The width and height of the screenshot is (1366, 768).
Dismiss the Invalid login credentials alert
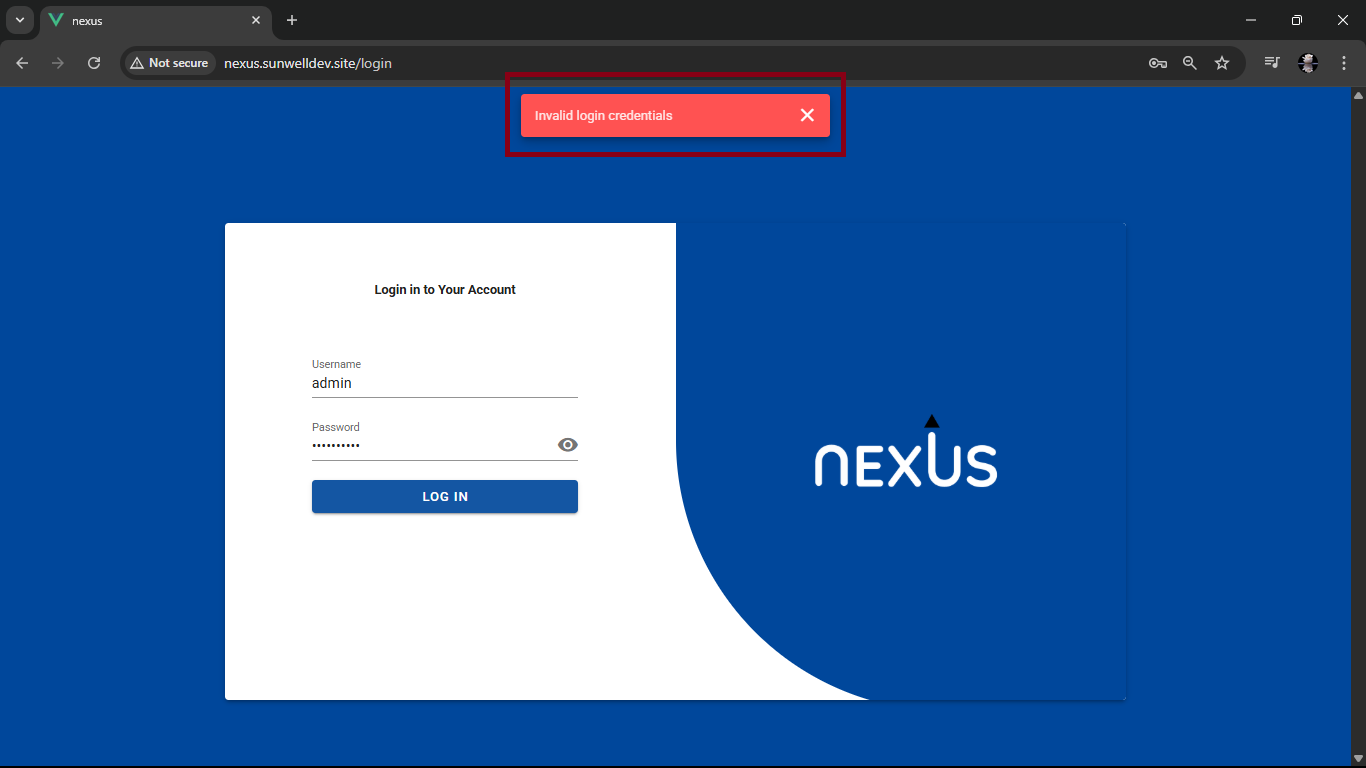click(807, 115)
